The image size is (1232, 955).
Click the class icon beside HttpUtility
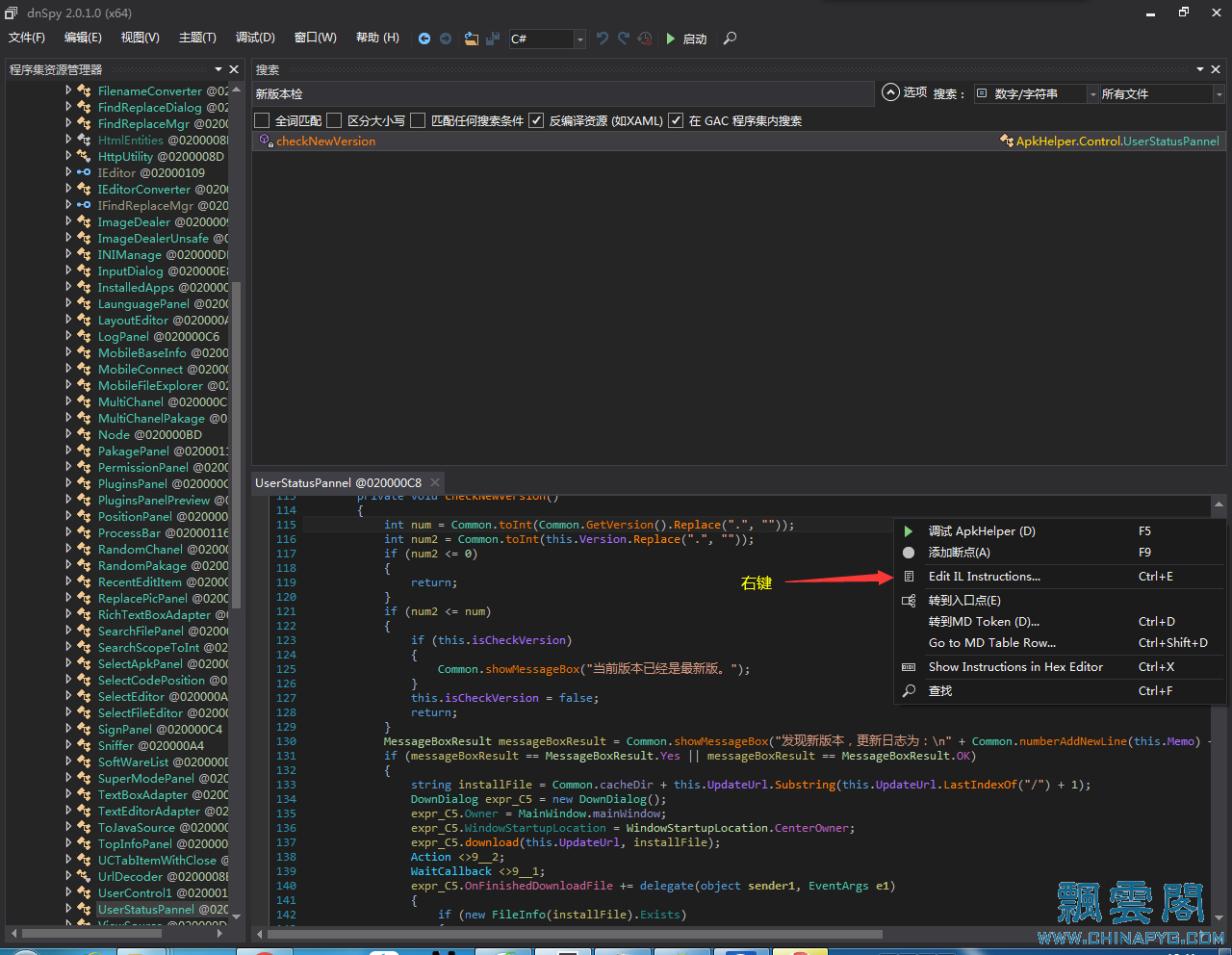(85, 156)
